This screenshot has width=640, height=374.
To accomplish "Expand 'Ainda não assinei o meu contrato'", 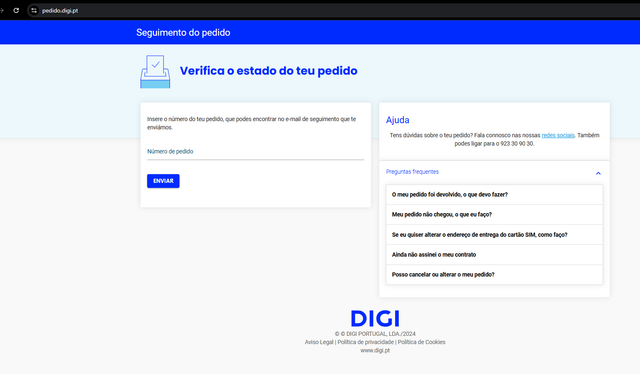I will tap(494, 255).
